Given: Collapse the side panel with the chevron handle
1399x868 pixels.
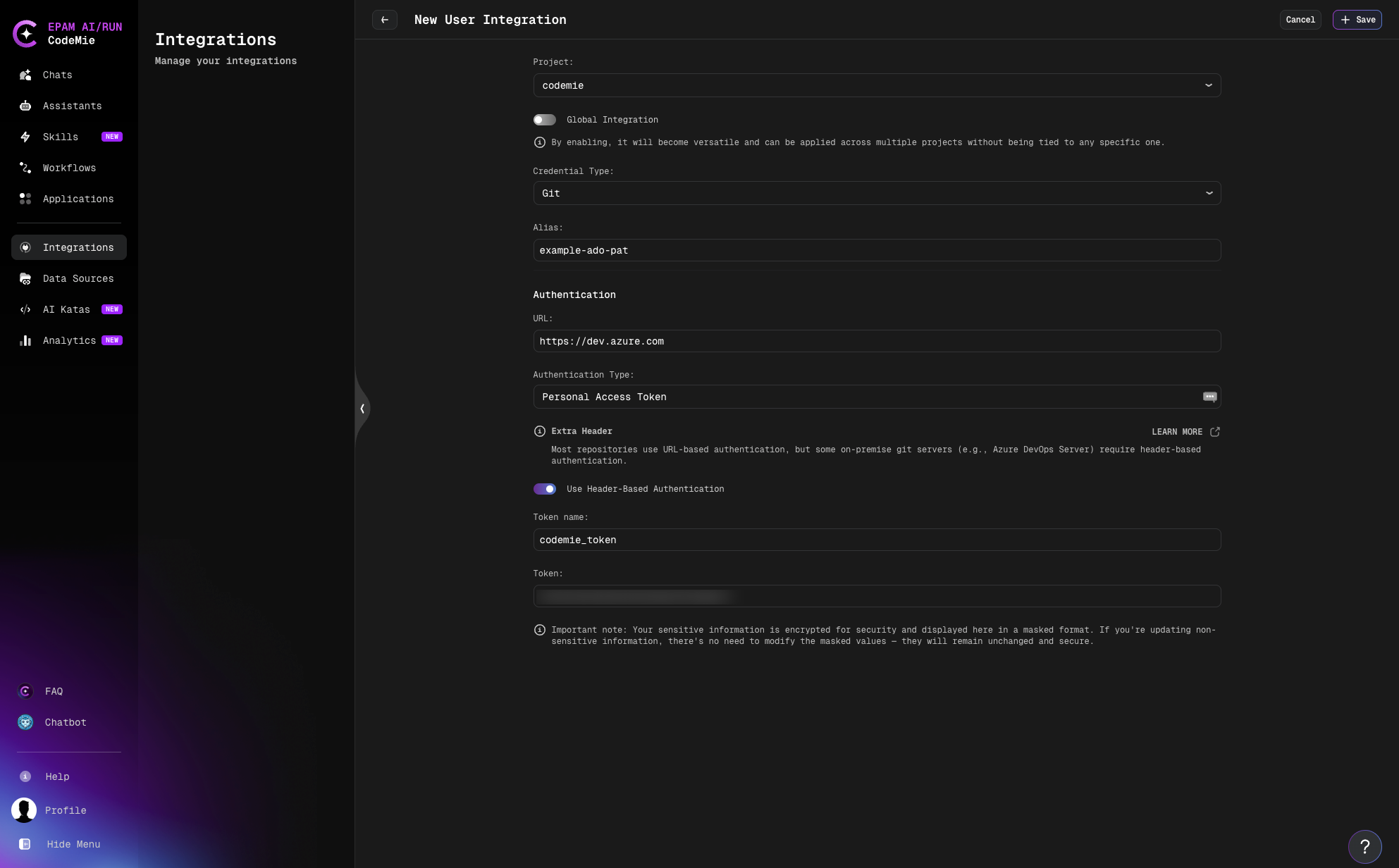Looking at the screenshot, I should point(362,409).
